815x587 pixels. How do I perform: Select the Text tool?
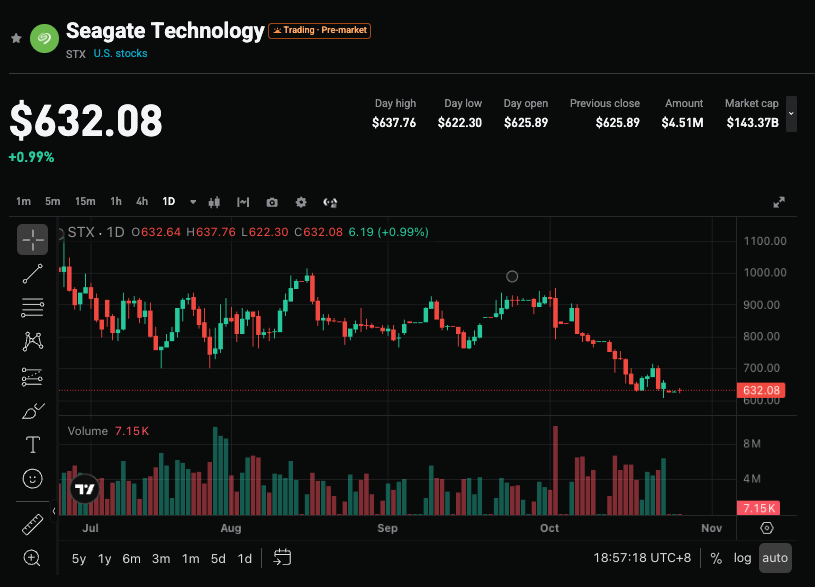coord(32,445)
